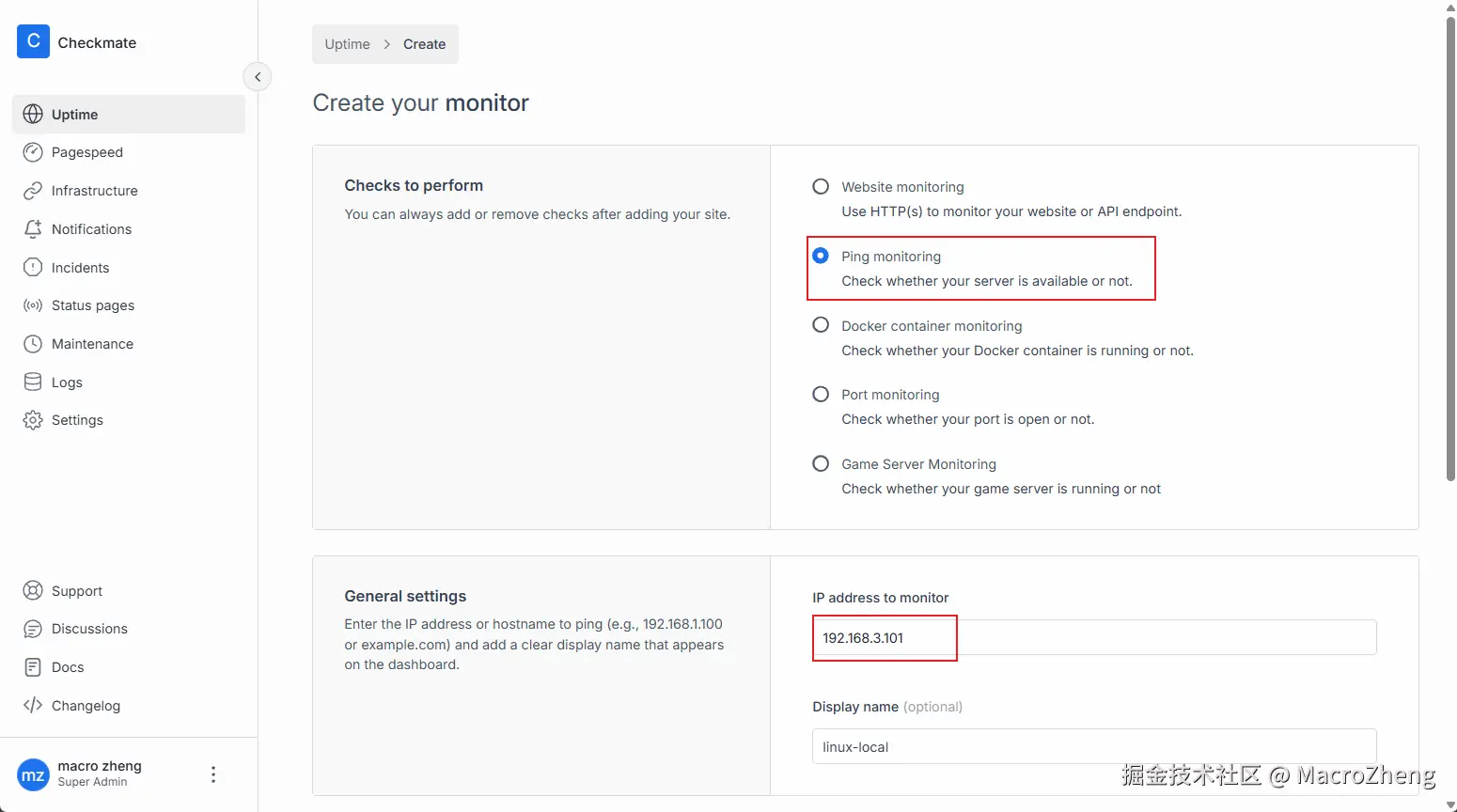Choose the Port monitoring radio button
This screenshot has width=1457, height=812.
coord(821,394)
